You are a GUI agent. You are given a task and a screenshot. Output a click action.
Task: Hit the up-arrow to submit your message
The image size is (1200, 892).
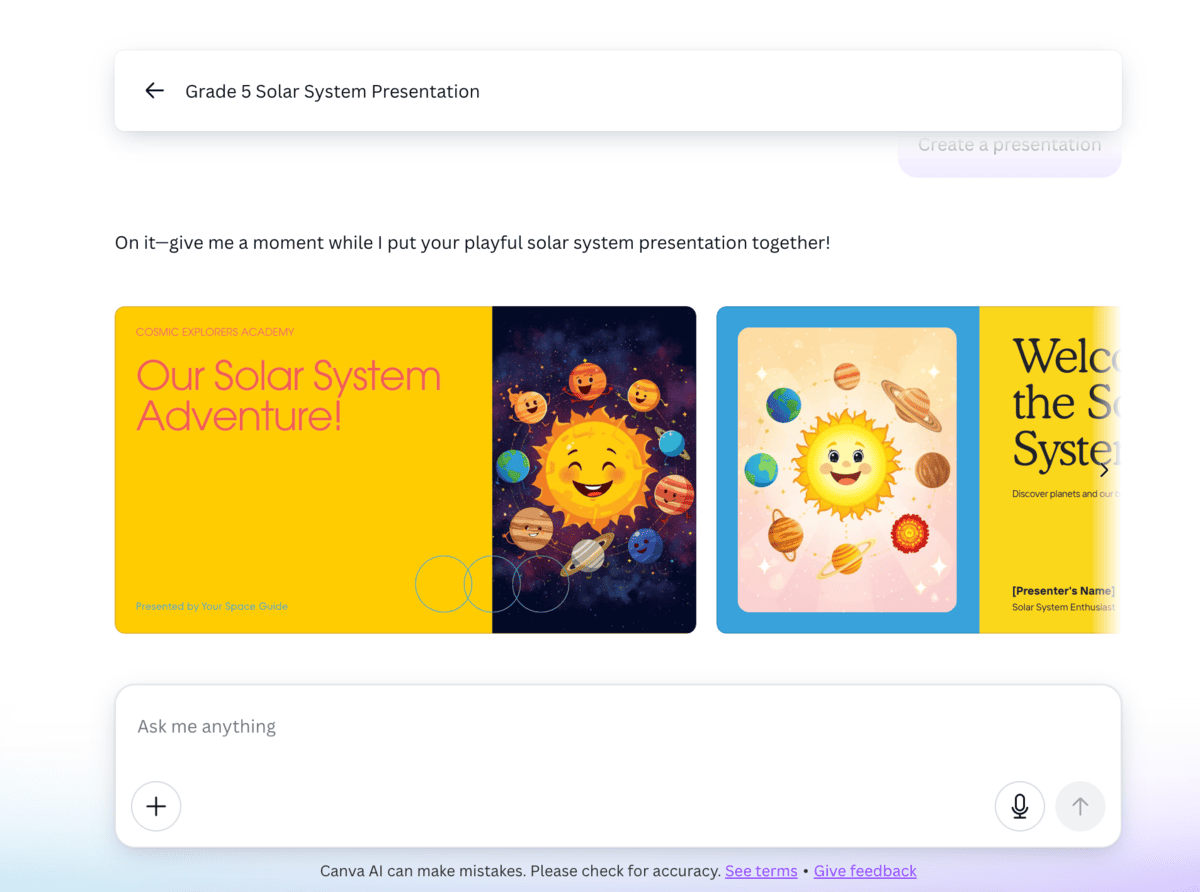click(x=1080, y=806)
